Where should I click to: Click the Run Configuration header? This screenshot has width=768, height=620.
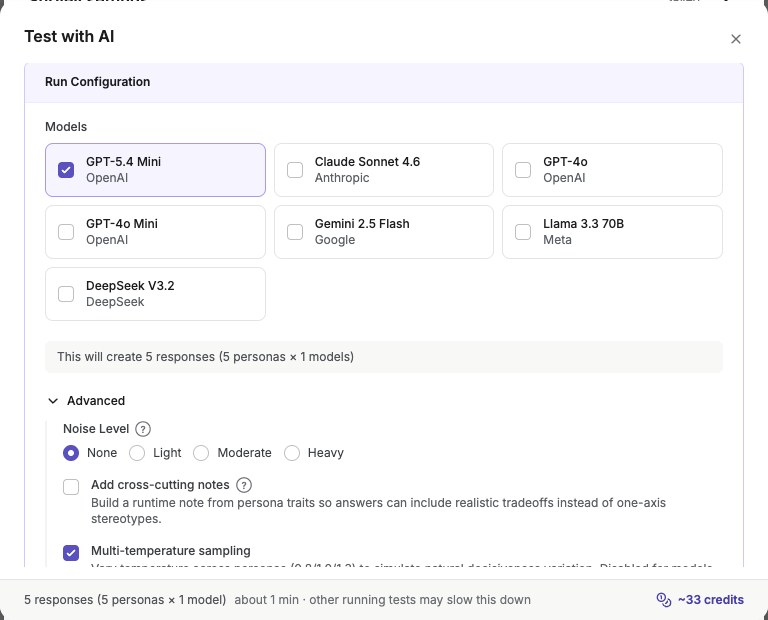tap(384, 82)
